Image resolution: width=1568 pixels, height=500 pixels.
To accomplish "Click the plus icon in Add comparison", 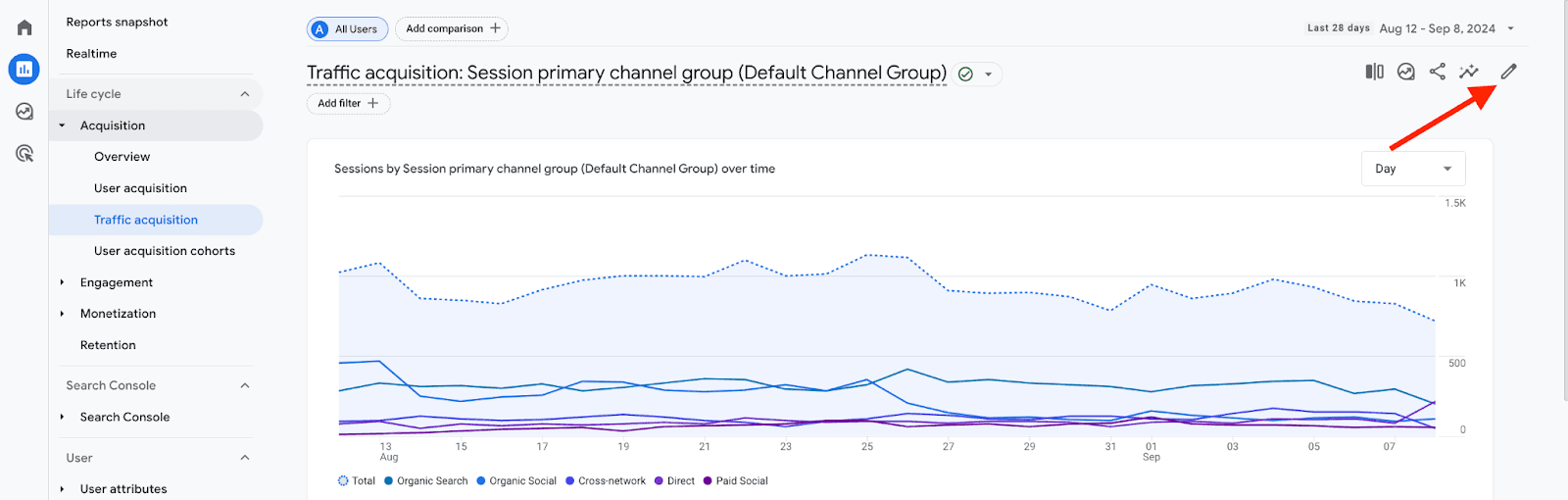I will [495, 28].
